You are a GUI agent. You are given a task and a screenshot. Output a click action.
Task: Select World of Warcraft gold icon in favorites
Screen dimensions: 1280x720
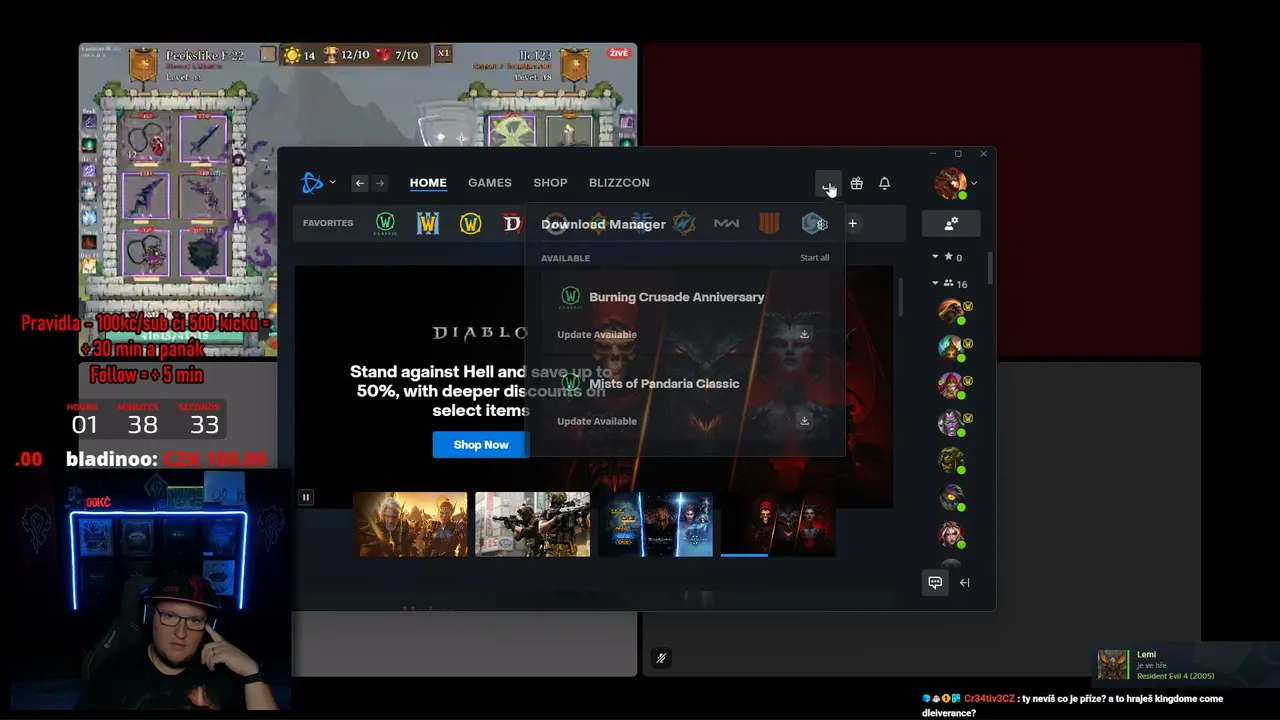tap(470, 223)
